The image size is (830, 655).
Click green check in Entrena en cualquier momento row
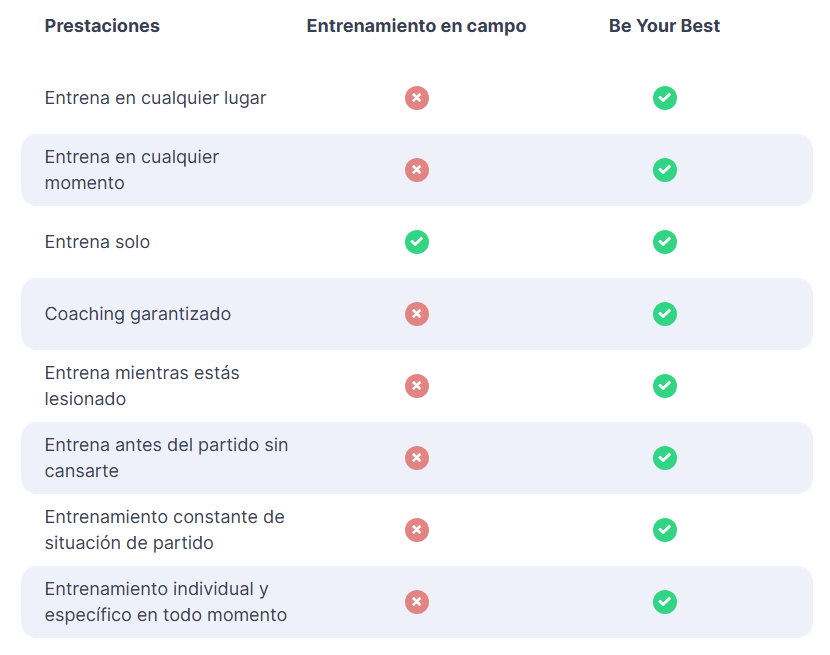(664, 170)
